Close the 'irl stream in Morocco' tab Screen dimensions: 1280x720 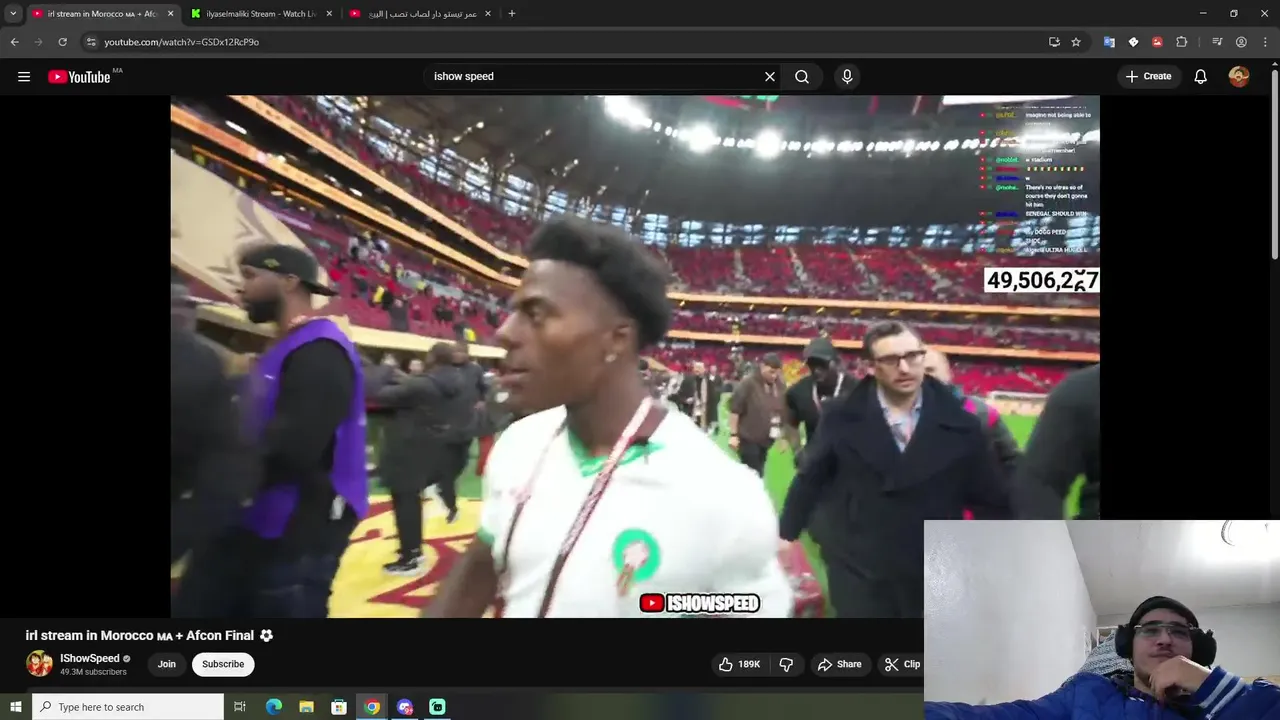pyautogui.click(x=170, y=14)
